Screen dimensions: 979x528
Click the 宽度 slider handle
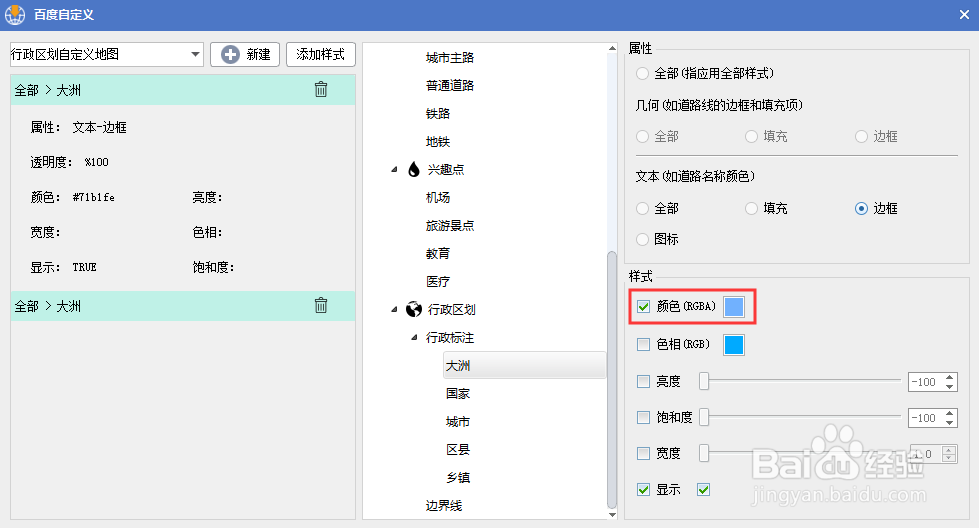(704, 453)
